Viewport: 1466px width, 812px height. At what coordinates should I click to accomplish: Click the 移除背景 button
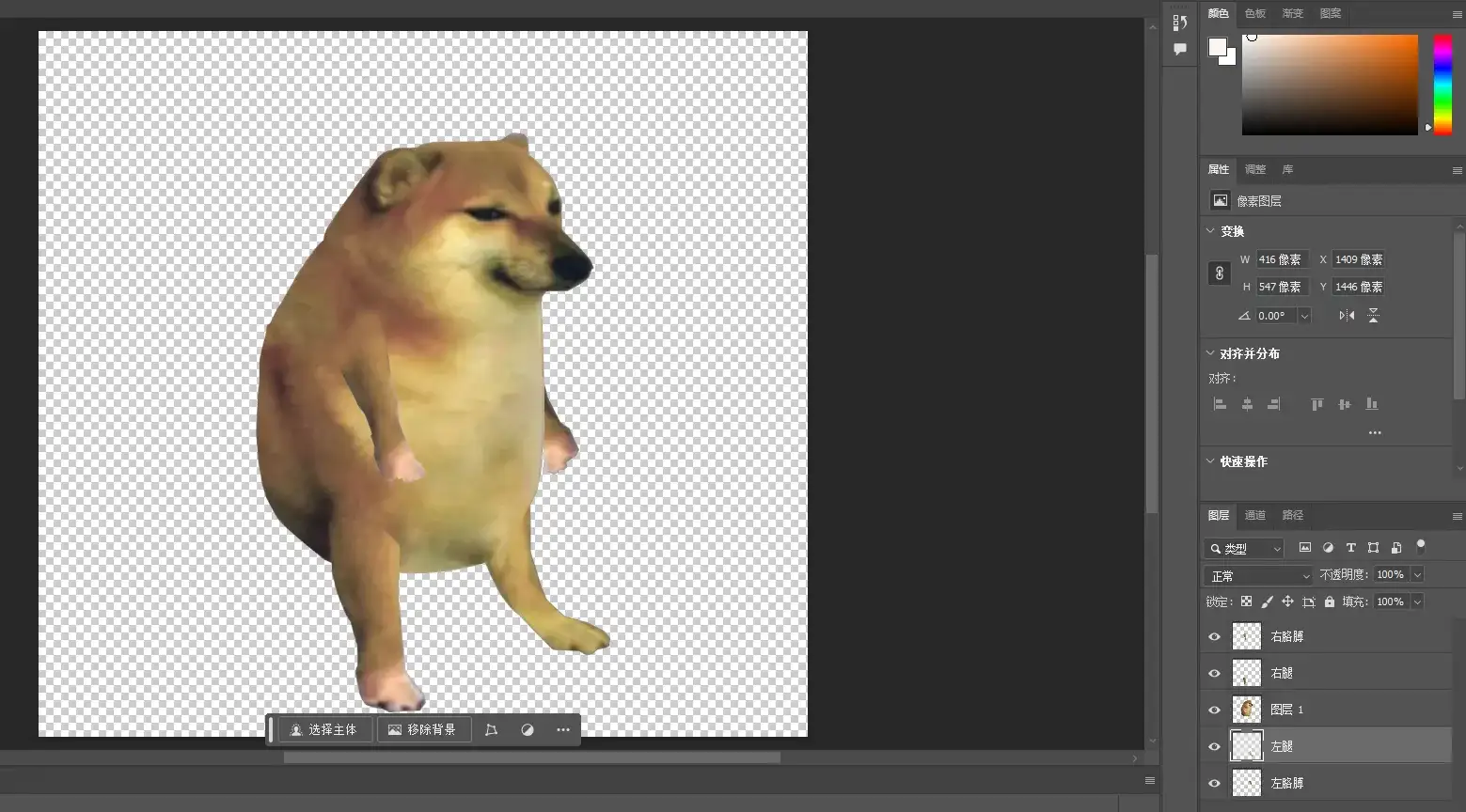click(x=422, y=729)
